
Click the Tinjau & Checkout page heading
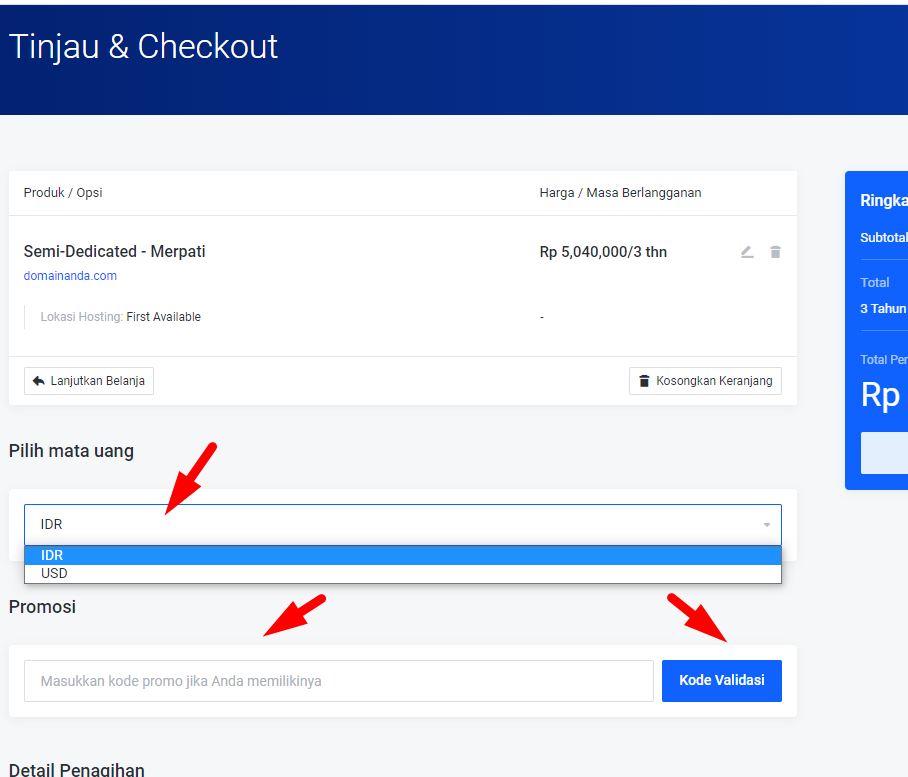(143, 47)
